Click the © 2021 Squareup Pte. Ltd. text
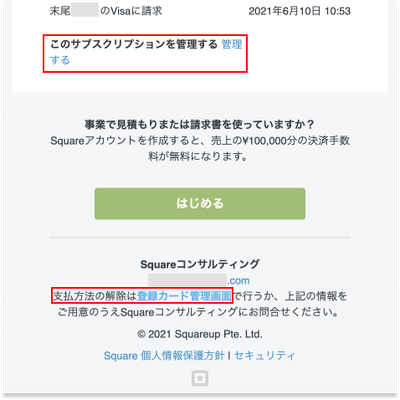Screen dimensions: 400x400 point(200,334)
